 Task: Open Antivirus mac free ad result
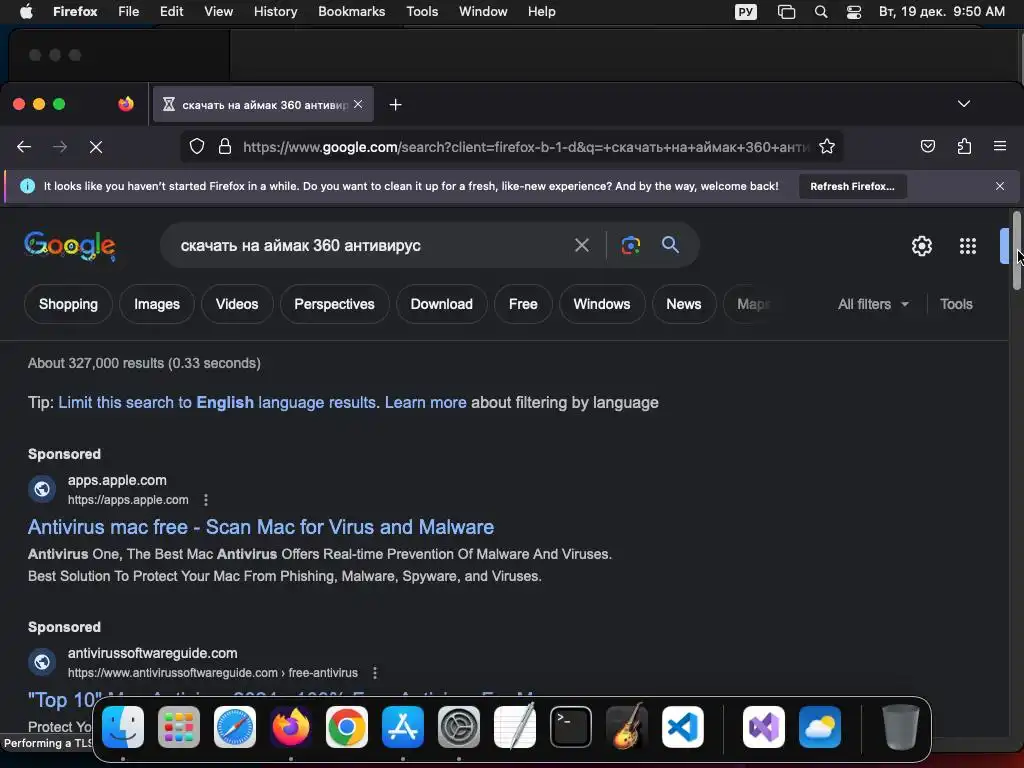coord(261,527)
